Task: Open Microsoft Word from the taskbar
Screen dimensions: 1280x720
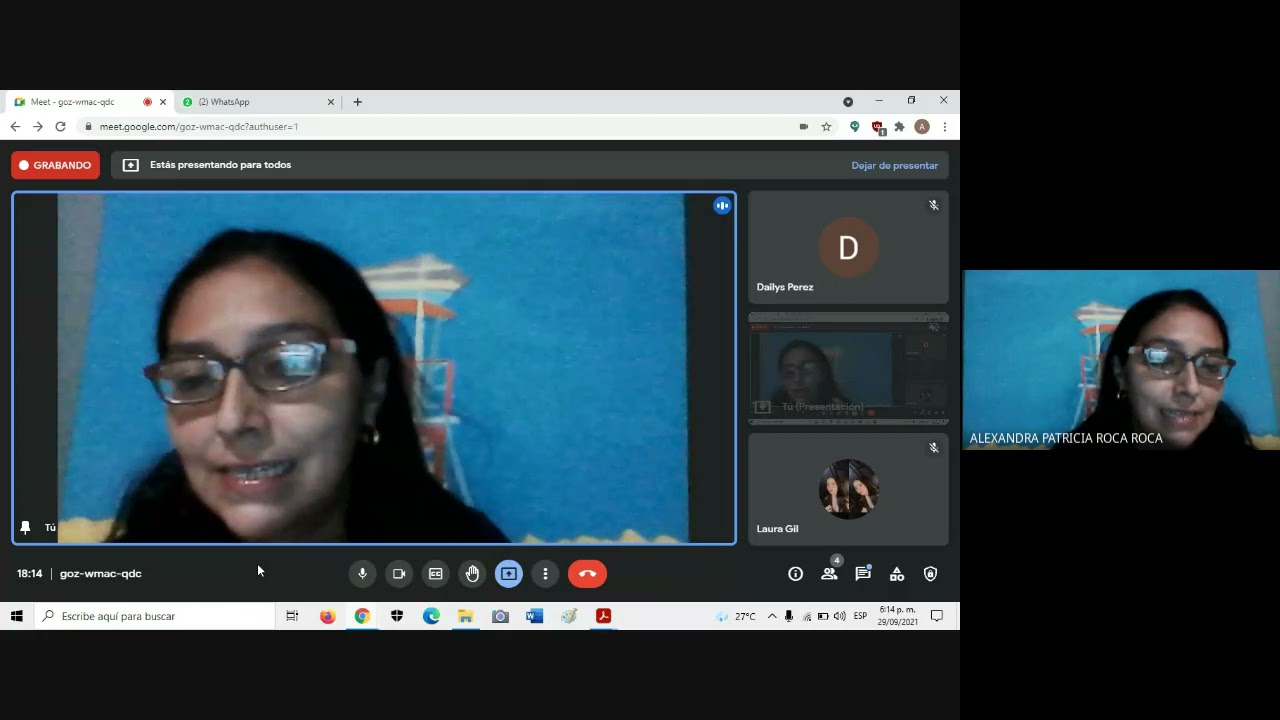Action: pyautogui.click(x=534, y=616)
